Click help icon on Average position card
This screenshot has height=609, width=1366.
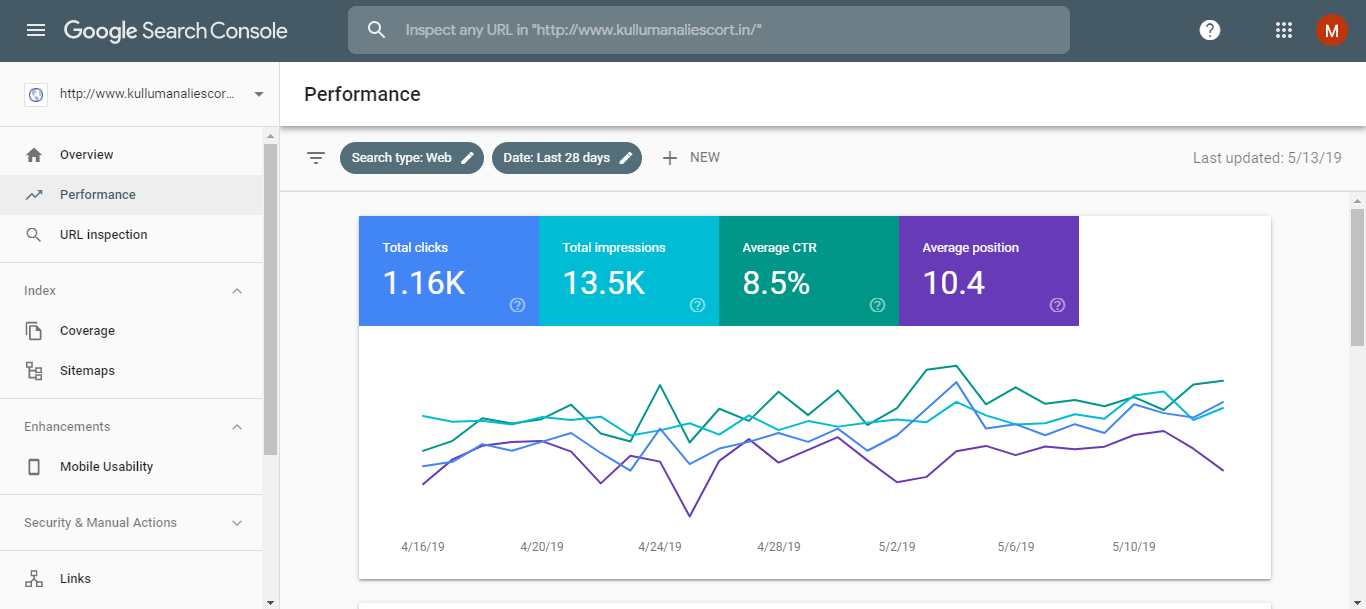coord(1057,305)
